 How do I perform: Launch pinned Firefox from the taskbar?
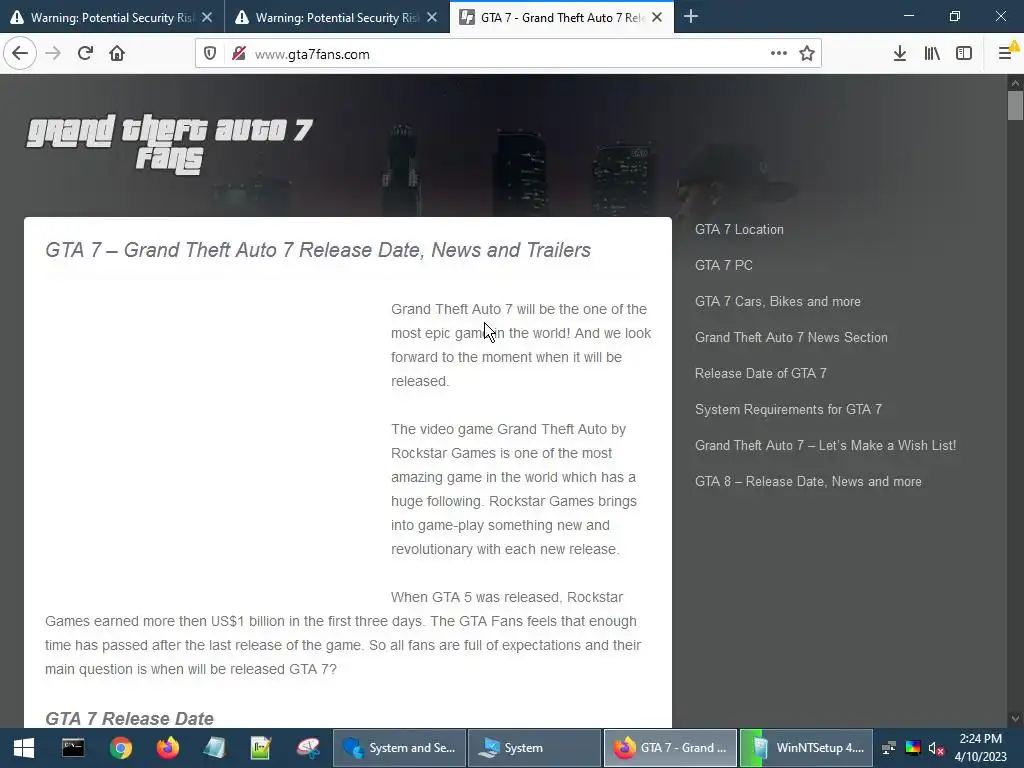167,748
